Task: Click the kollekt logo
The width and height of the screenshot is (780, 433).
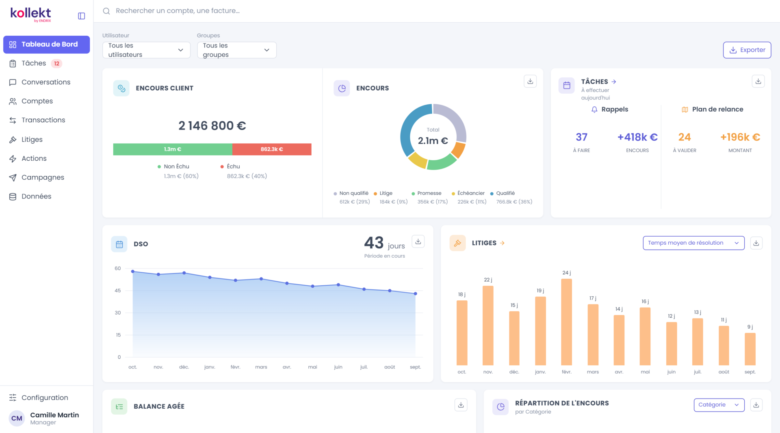Action: pyautogui.click(x=31, y=14)
